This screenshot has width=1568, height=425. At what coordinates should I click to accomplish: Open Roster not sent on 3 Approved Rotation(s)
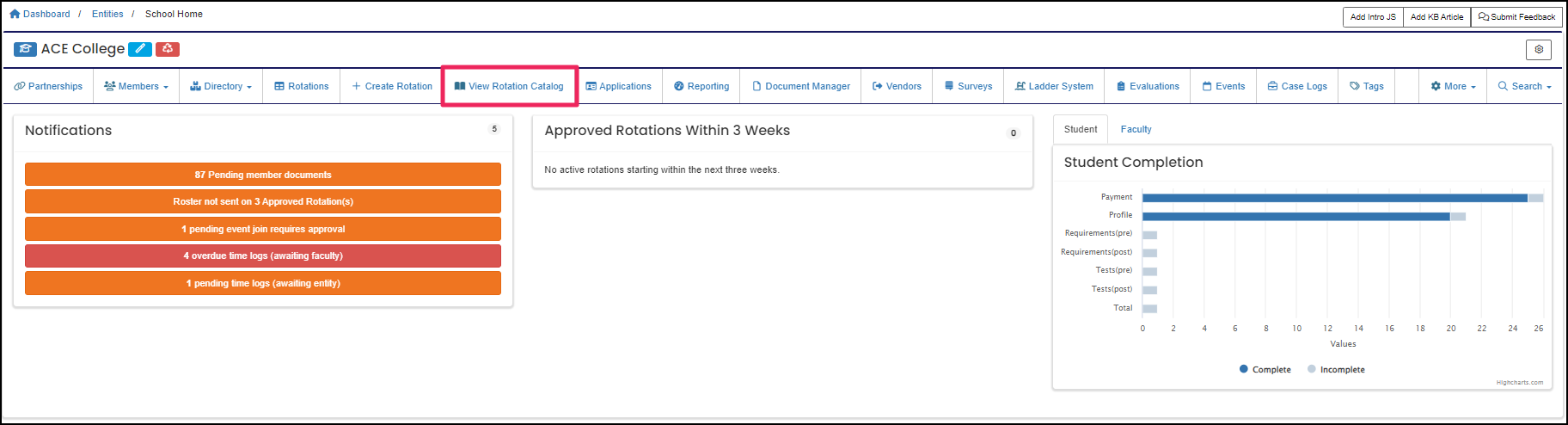pos(263,201)
